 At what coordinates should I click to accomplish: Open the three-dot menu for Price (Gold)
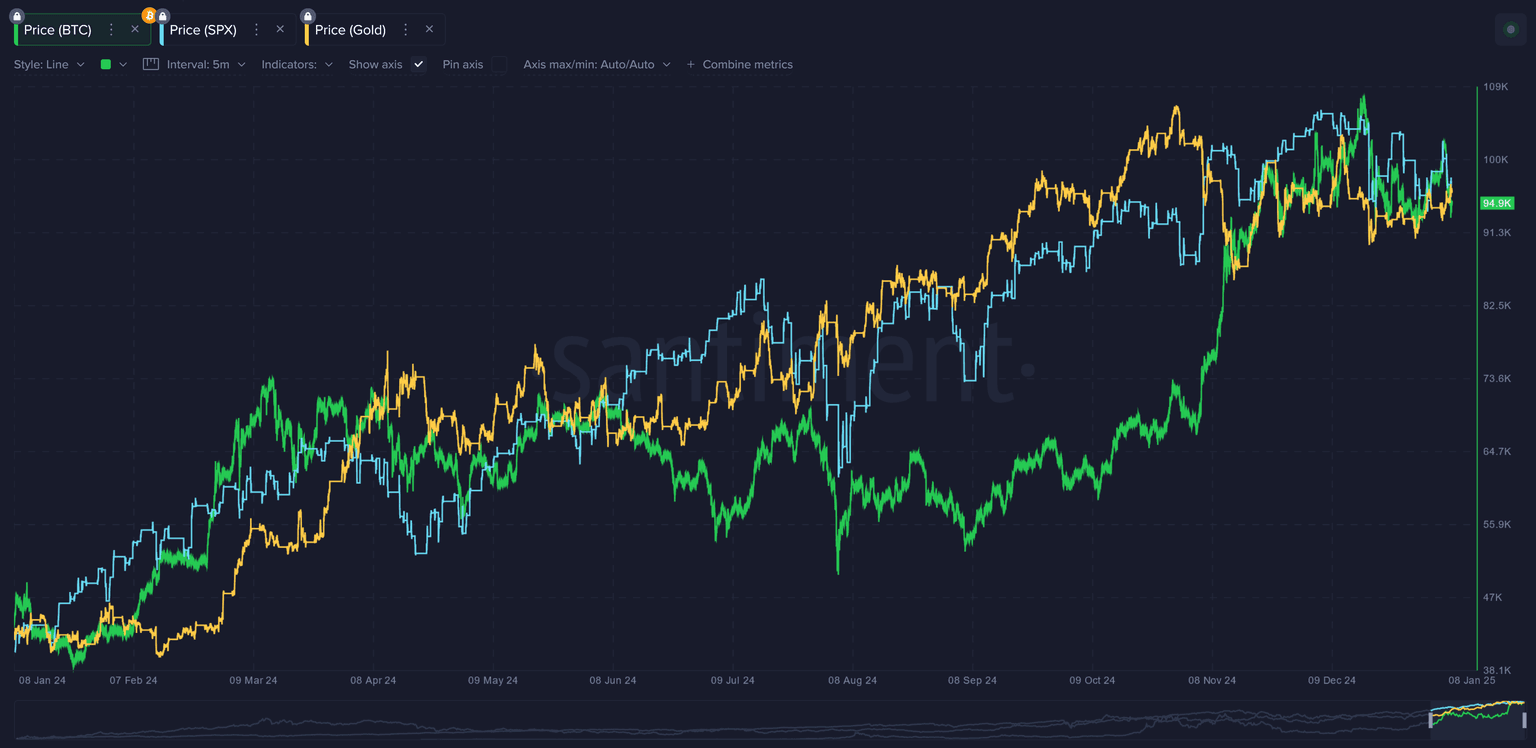click(x=406, y=30)
